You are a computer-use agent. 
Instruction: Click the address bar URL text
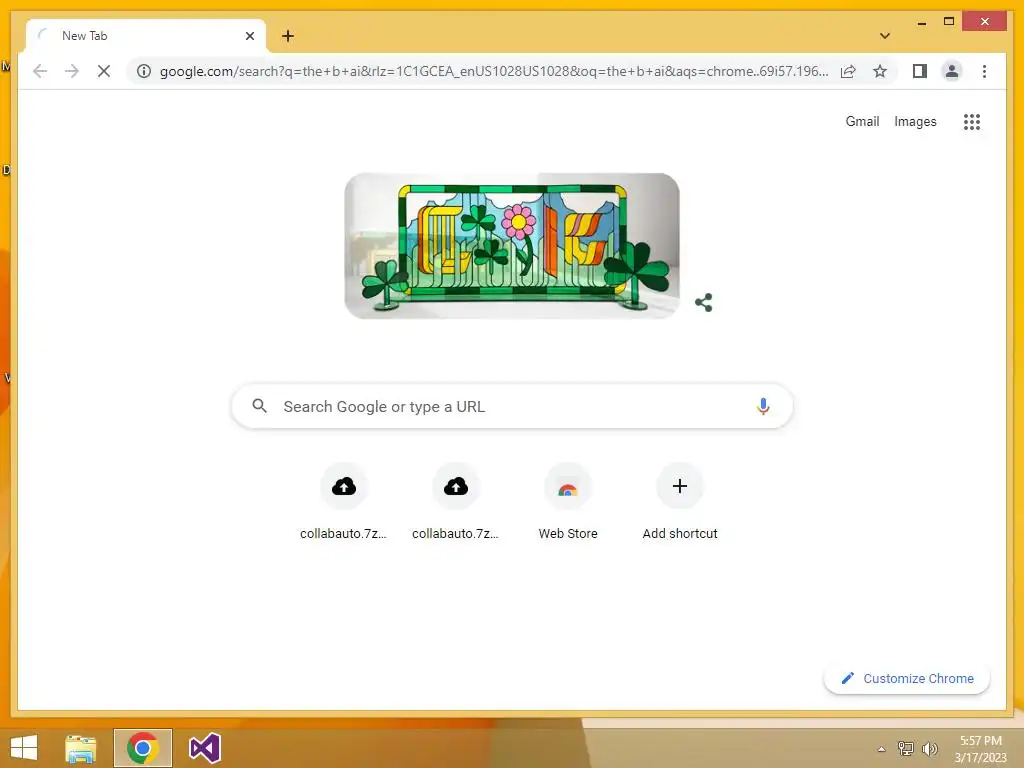tap(494, 71)
